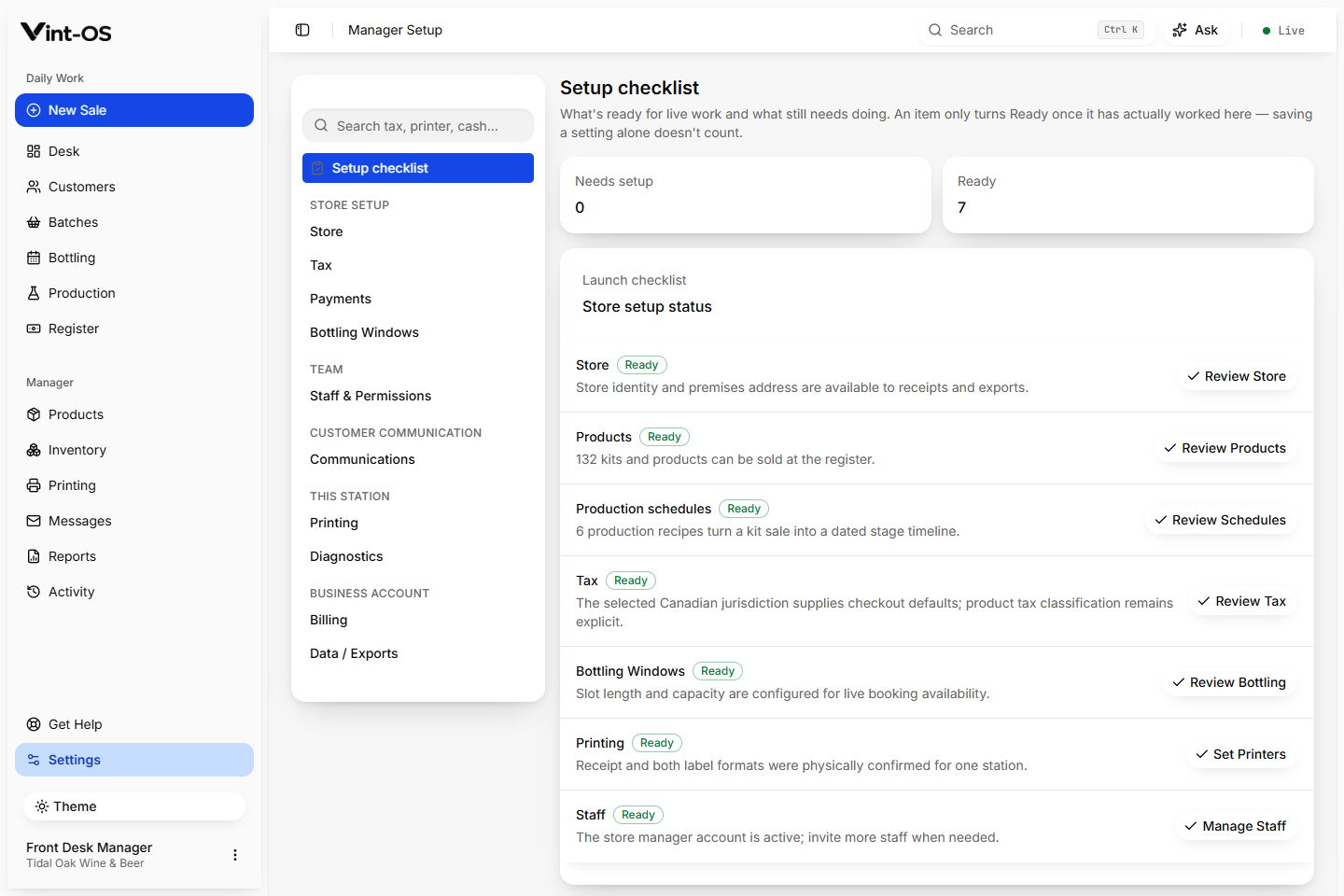The width and height of the screenshot is (1344, 896).
Task: Click the Customers people icon
Action: [x=34, y=187]
